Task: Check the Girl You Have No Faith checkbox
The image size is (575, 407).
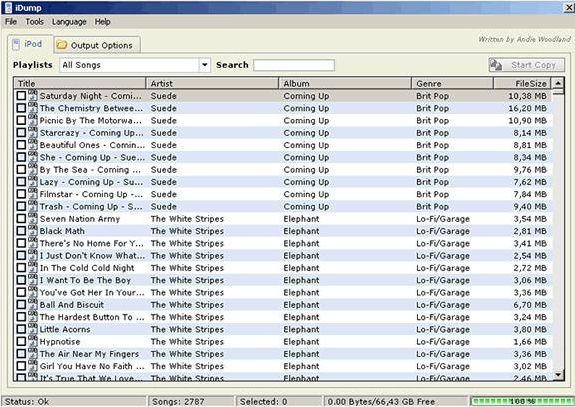Action: coord(21,366)
